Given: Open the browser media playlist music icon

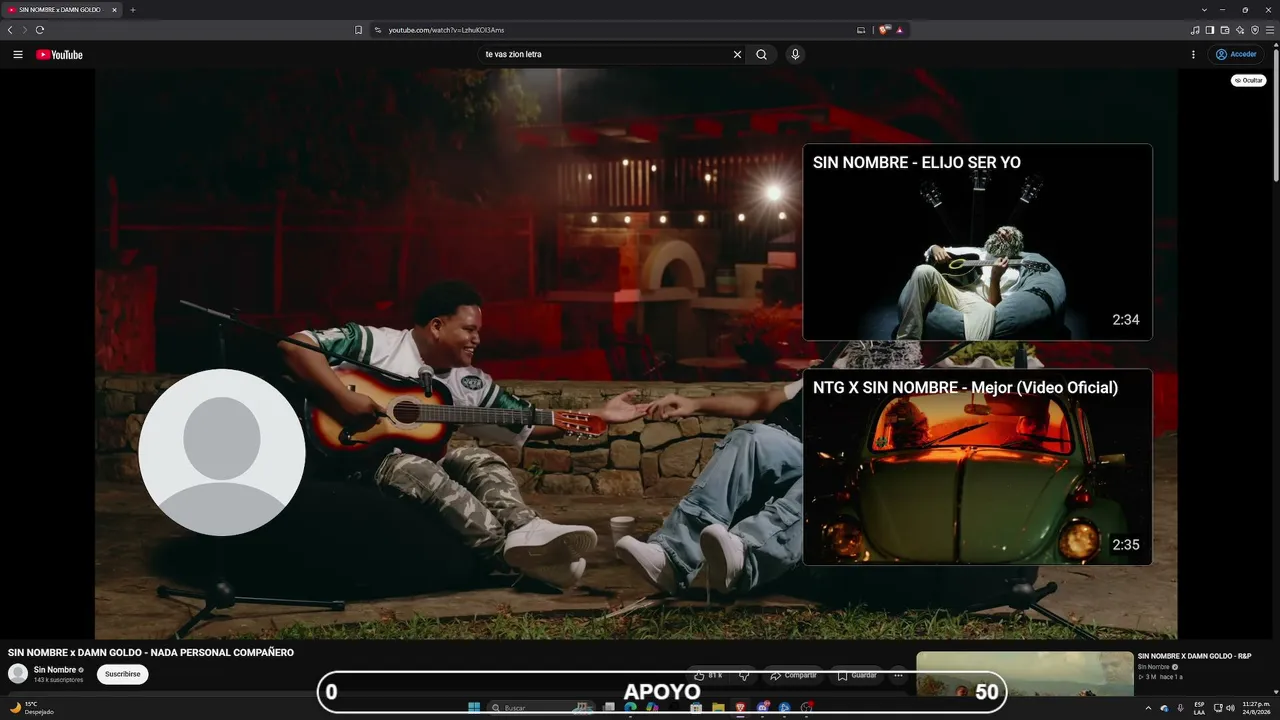Looking at the screenshot, I should tap(1195, 30).
